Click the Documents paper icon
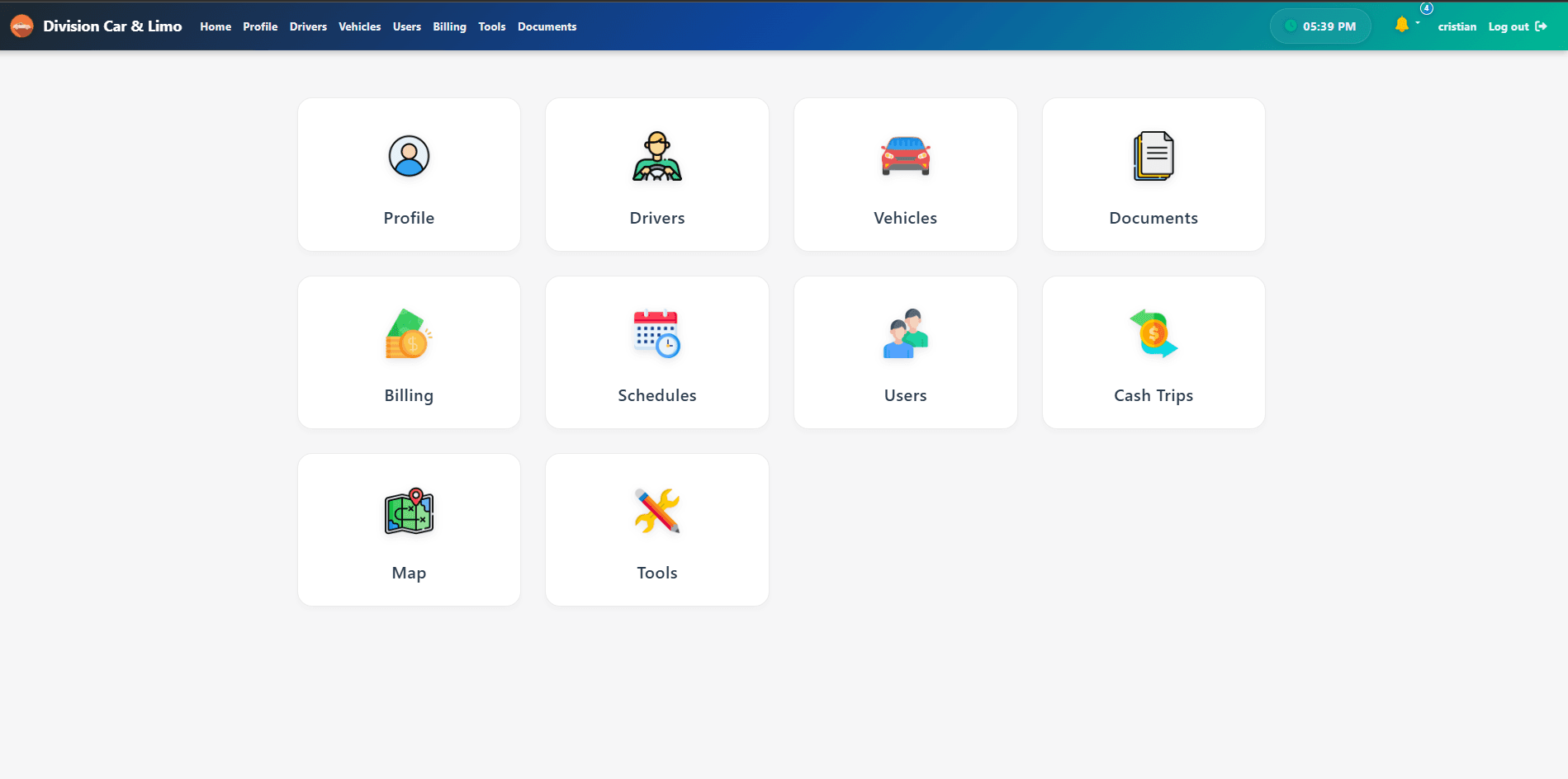This screenshot has width=1568, height=779. click(1153, 156)
